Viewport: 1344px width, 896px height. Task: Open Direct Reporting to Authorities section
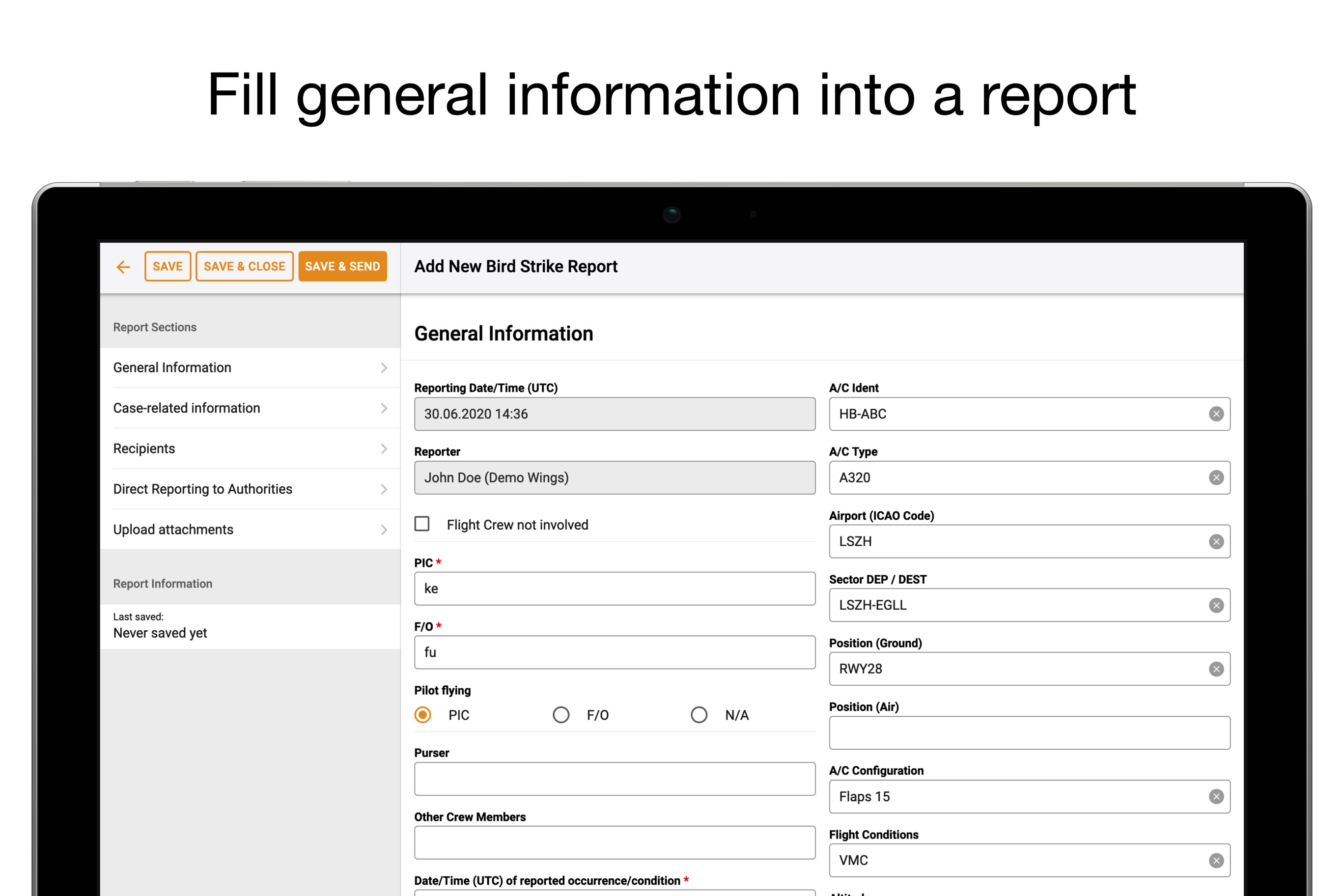tap(203, 489)
